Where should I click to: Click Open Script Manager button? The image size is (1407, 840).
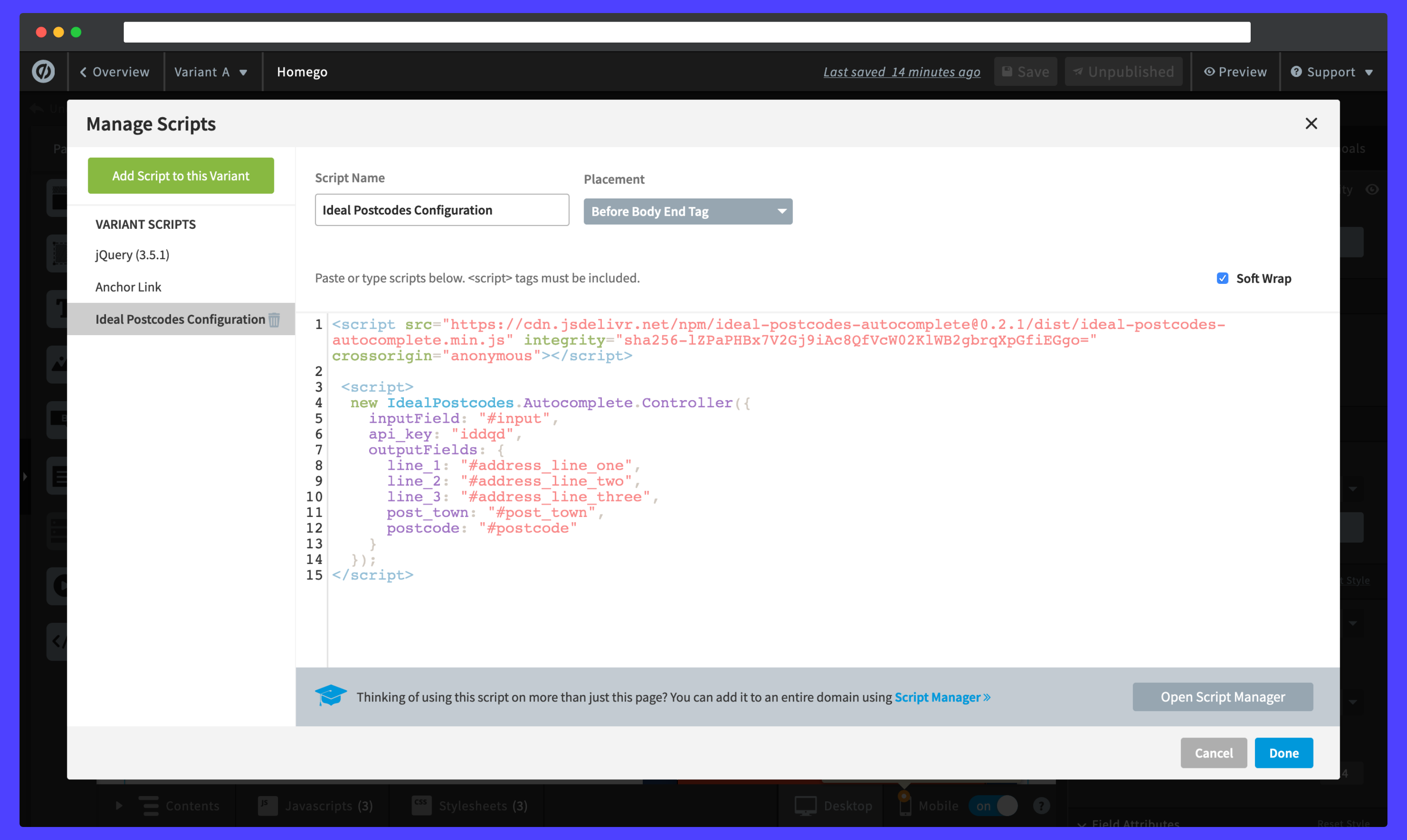click(x=1222, y=697)
